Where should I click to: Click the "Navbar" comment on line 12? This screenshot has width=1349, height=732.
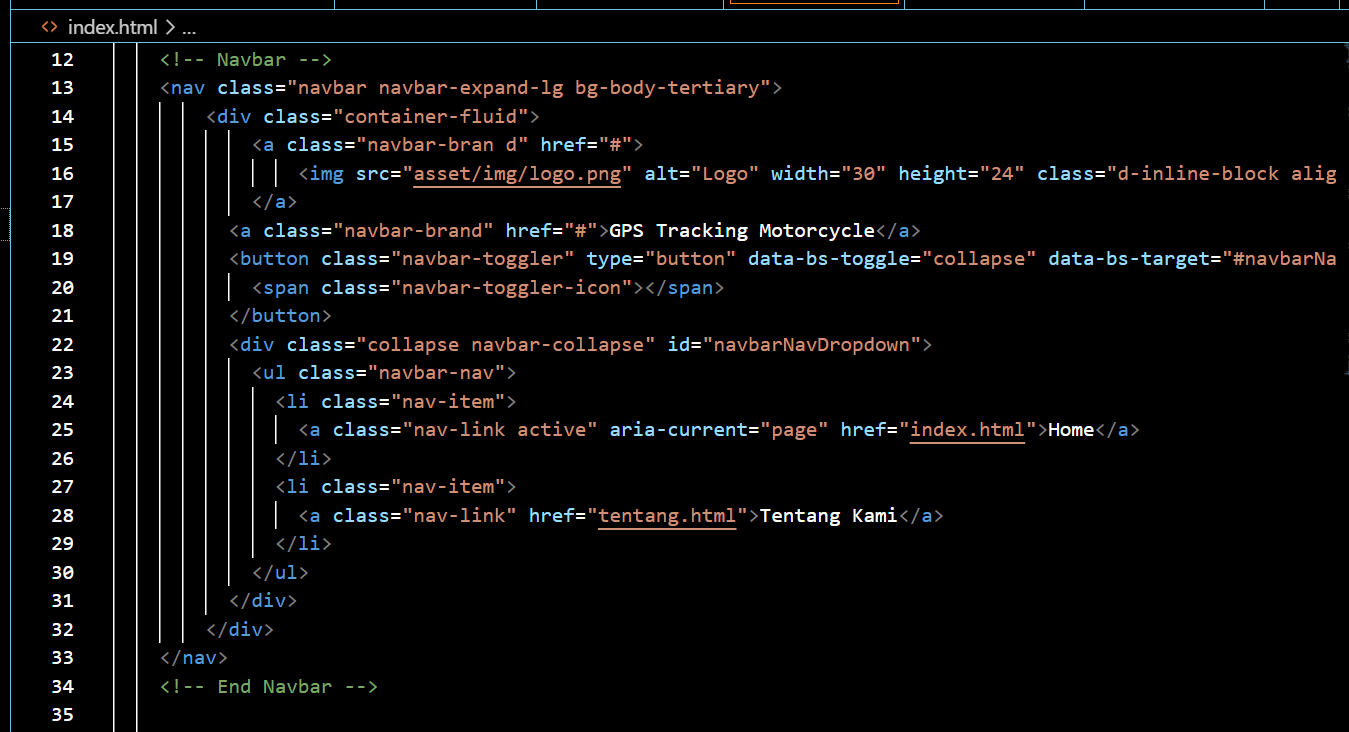[x=248, y=59]
